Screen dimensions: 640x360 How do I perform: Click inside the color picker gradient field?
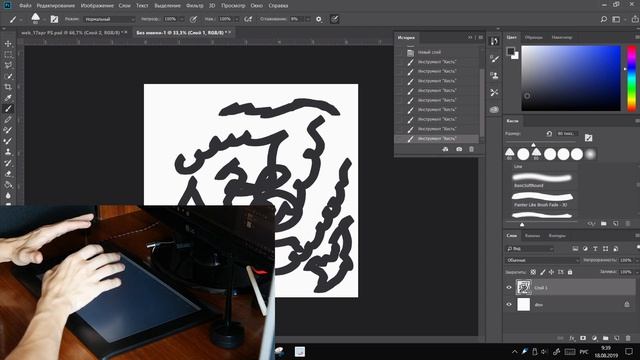click(571, 78)
